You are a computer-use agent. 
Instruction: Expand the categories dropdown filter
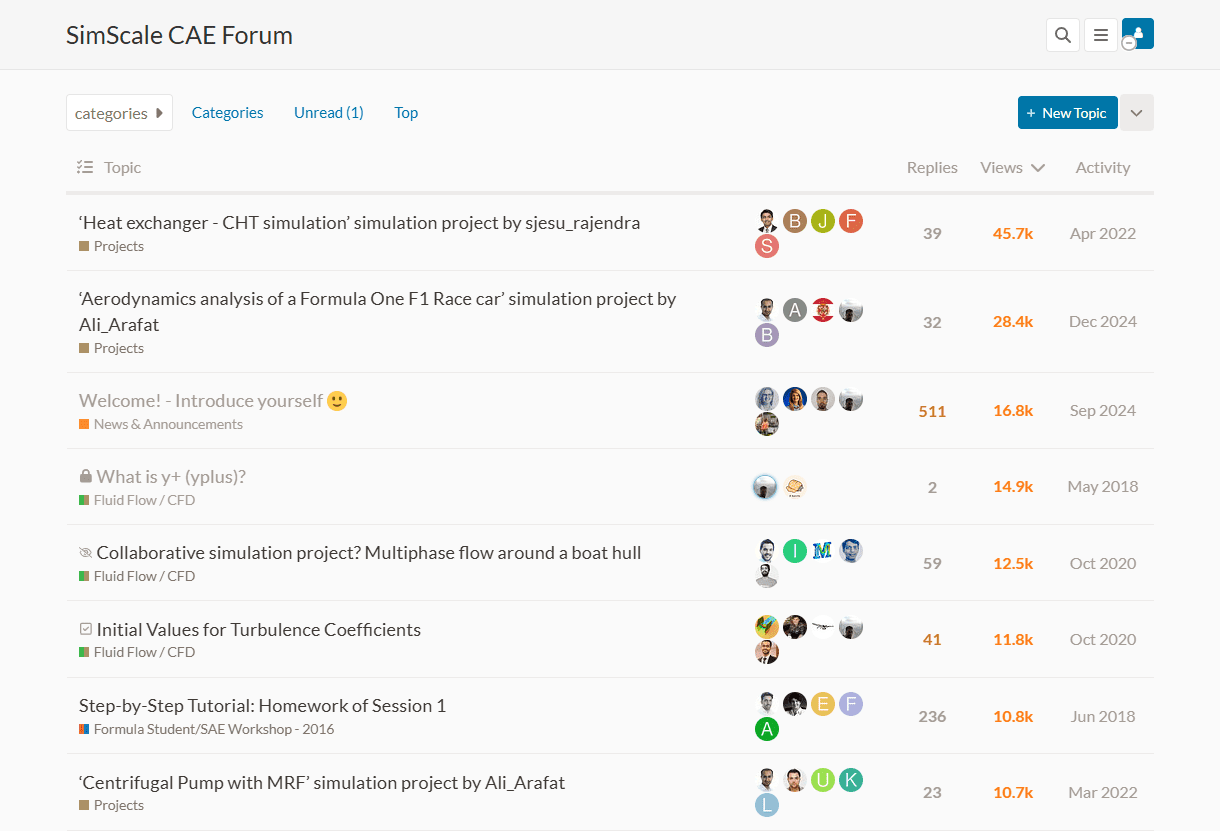coord(119,113)
